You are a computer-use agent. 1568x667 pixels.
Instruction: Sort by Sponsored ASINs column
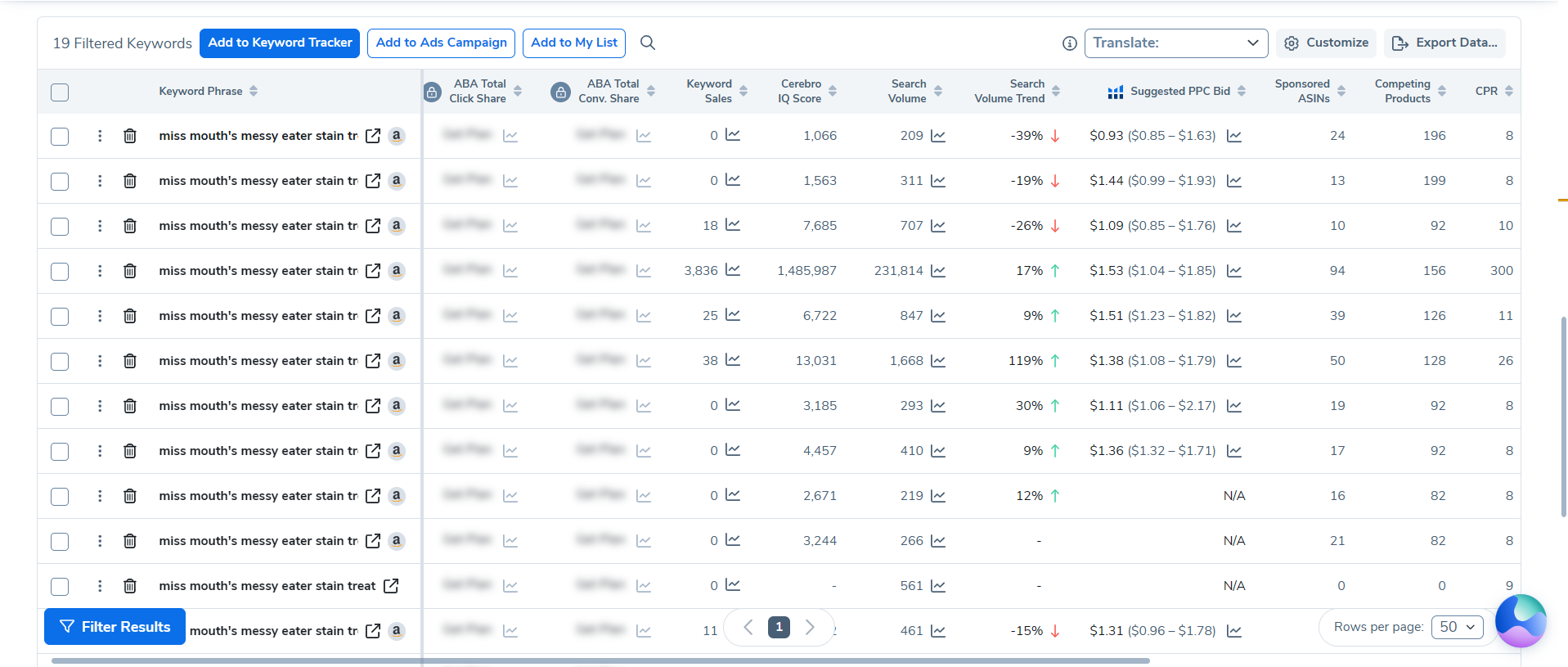(1341, 91)
